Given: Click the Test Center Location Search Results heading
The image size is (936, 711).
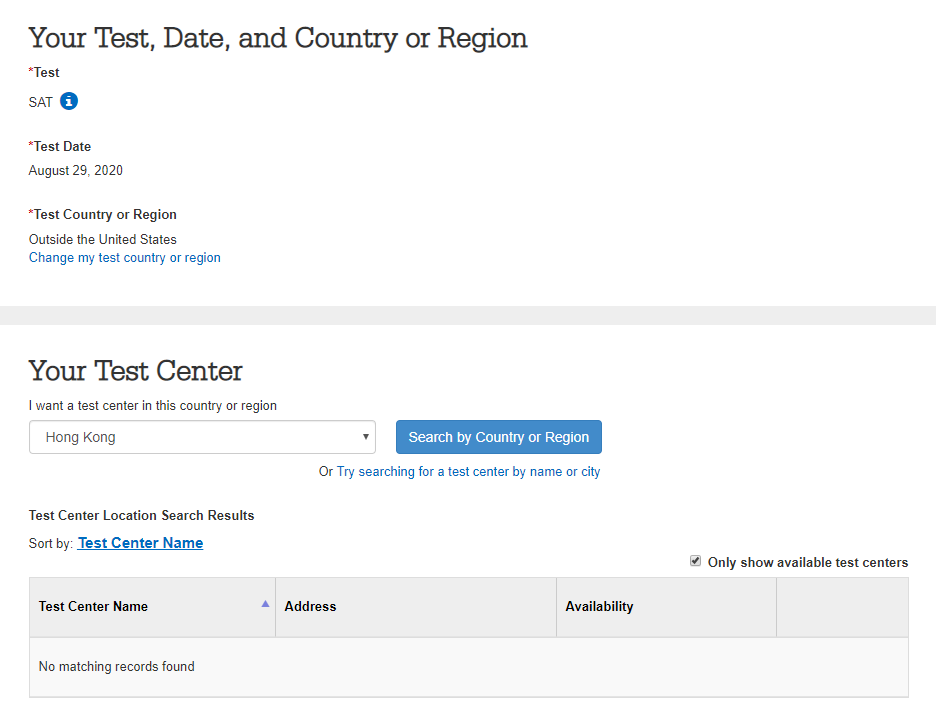Looking at the screenshot, I should pyautogui.click(x=141, y=515).
